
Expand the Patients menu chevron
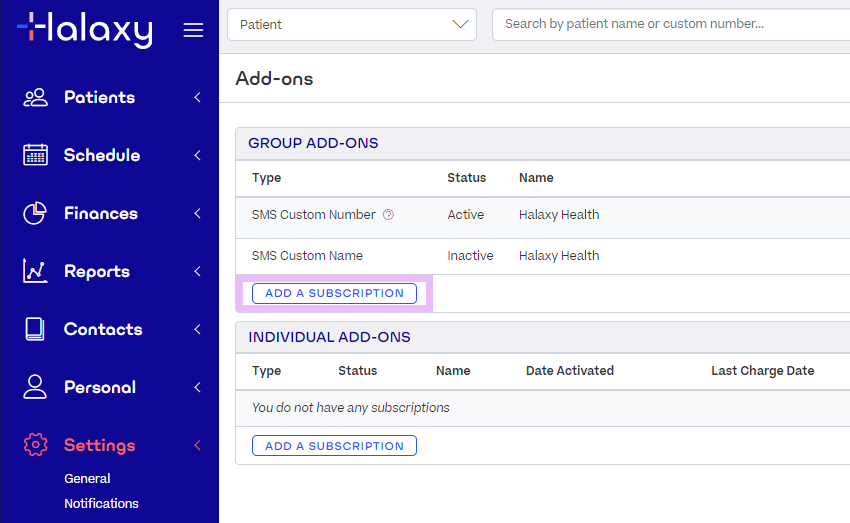197,97
